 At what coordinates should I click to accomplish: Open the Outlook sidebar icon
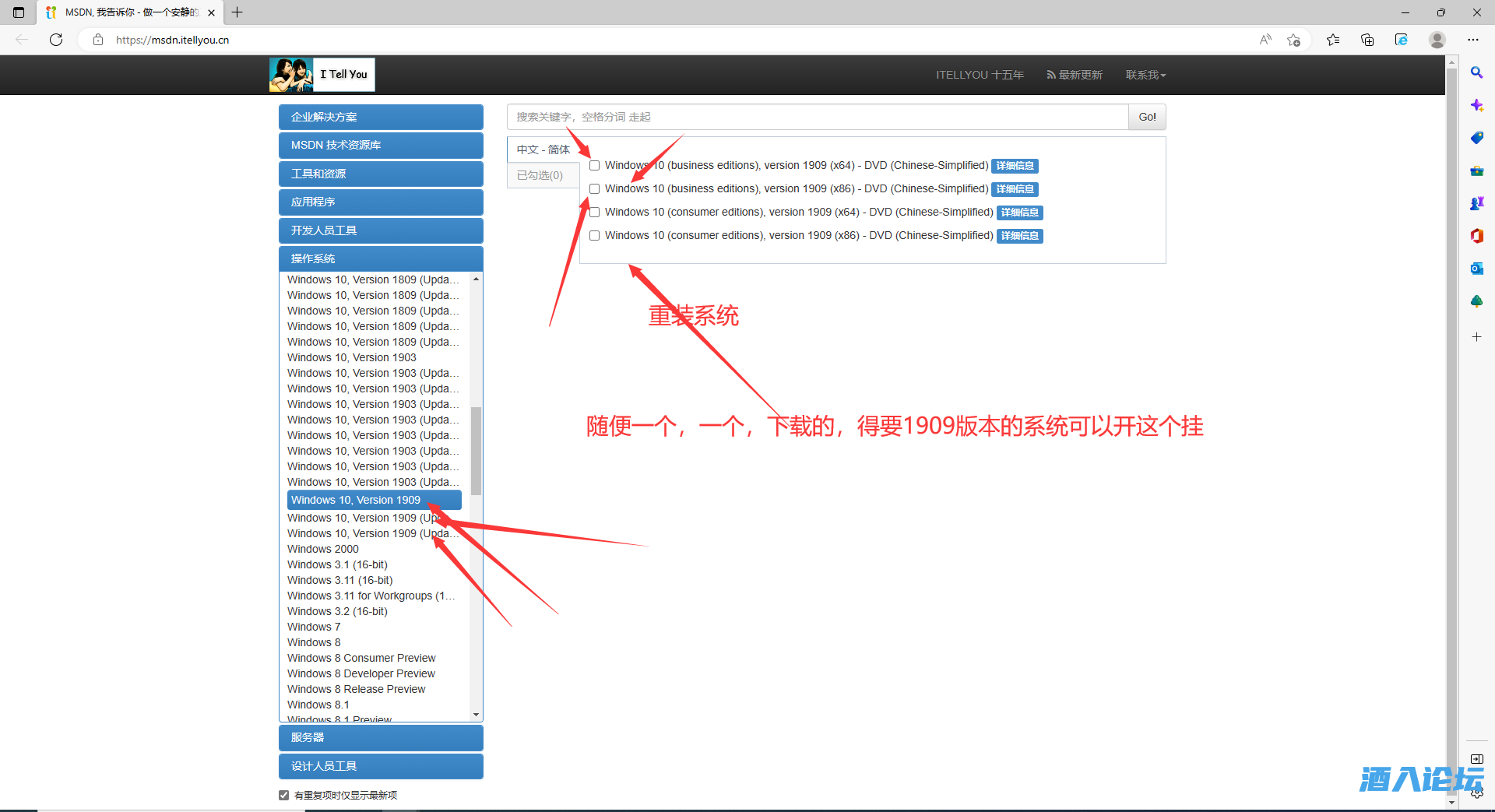(x=1476, y=269)
